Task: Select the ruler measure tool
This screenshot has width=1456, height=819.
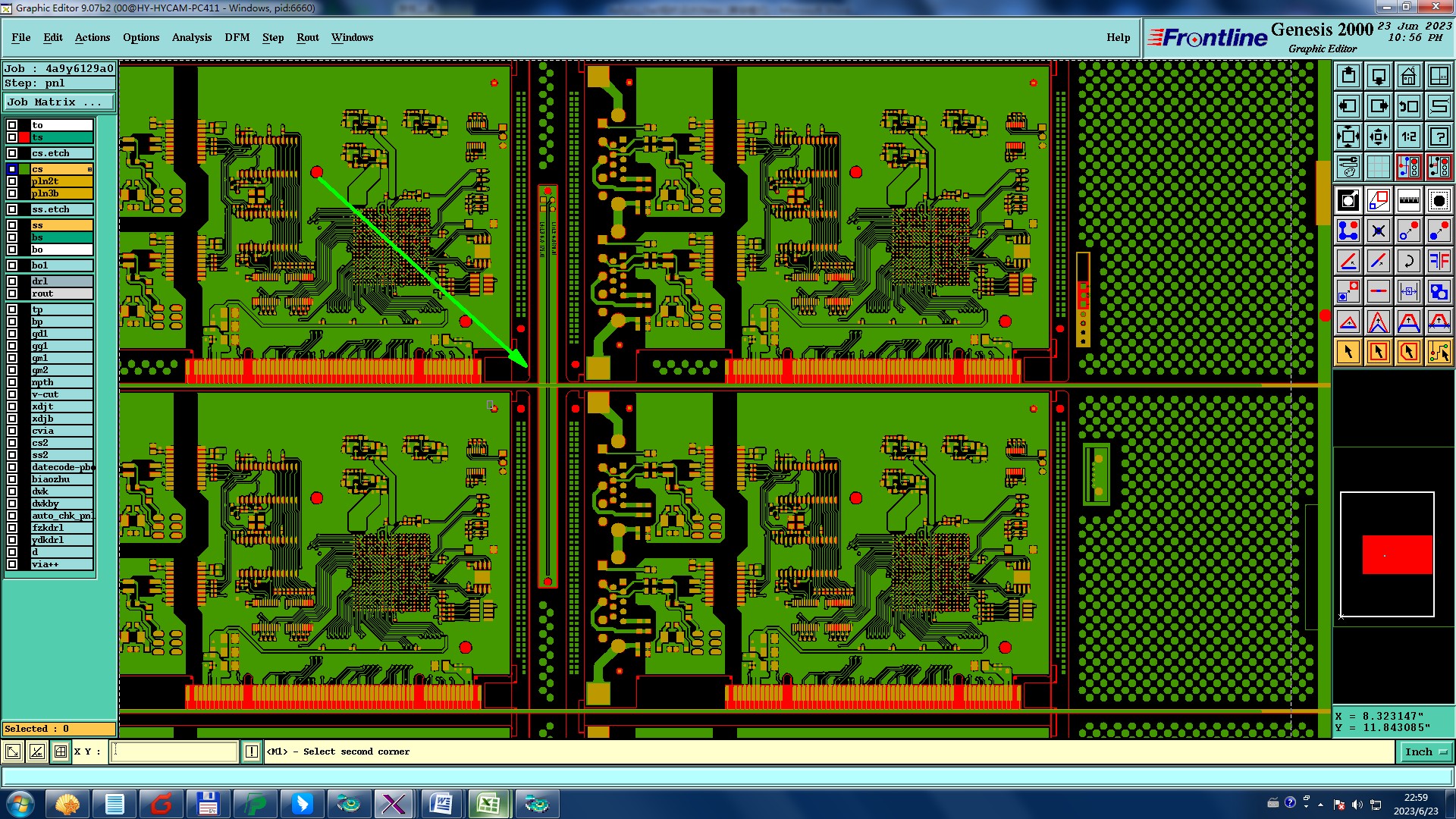Action: (1408, 201)
